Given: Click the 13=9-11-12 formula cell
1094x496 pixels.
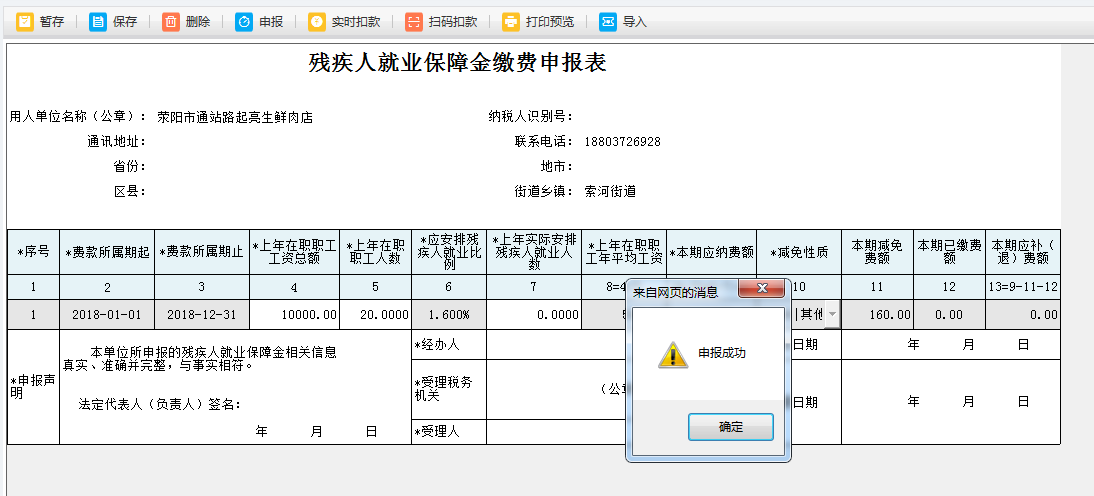Looking at the screenshot, I should 1023,287.
